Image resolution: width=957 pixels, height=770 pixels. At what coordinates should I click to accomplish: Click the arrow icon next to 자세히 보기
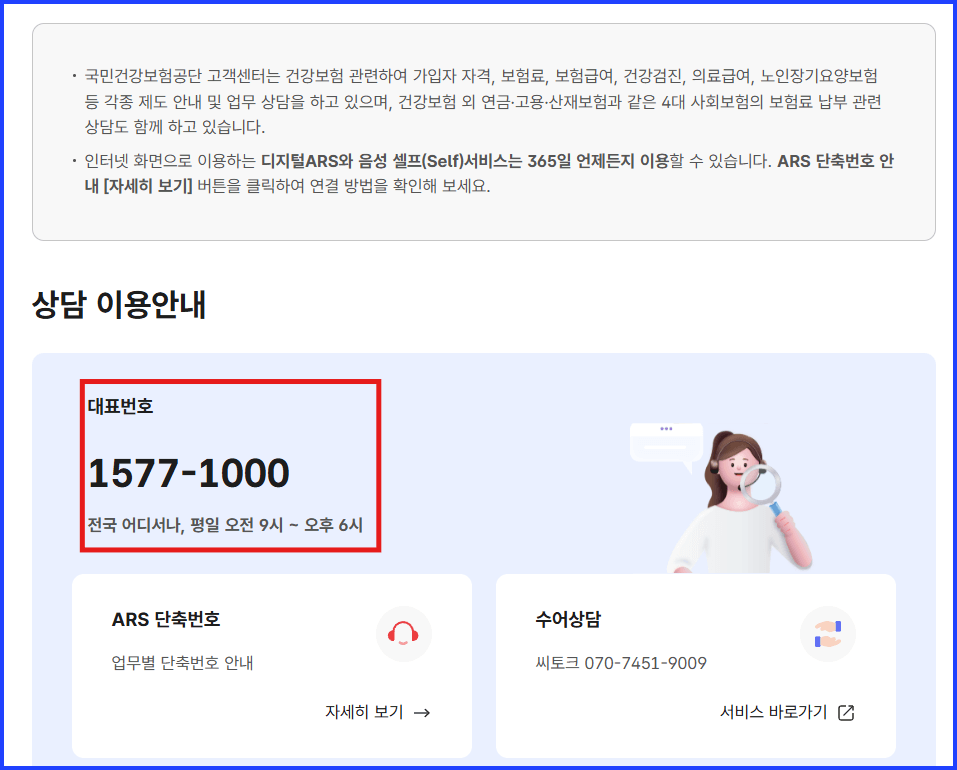[424, 713]
